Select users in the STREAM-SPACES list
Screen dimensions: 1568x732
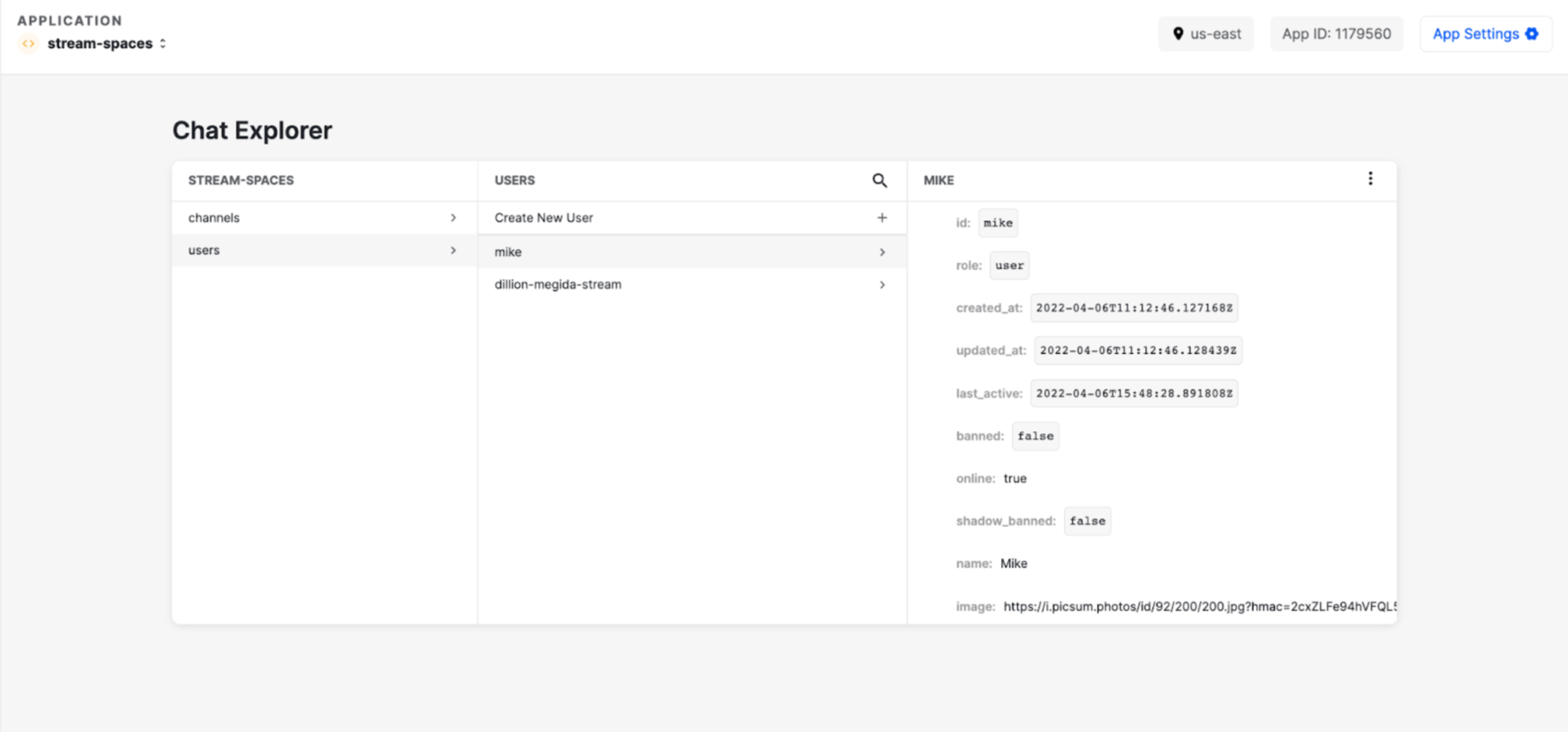(x=204, y=249)
